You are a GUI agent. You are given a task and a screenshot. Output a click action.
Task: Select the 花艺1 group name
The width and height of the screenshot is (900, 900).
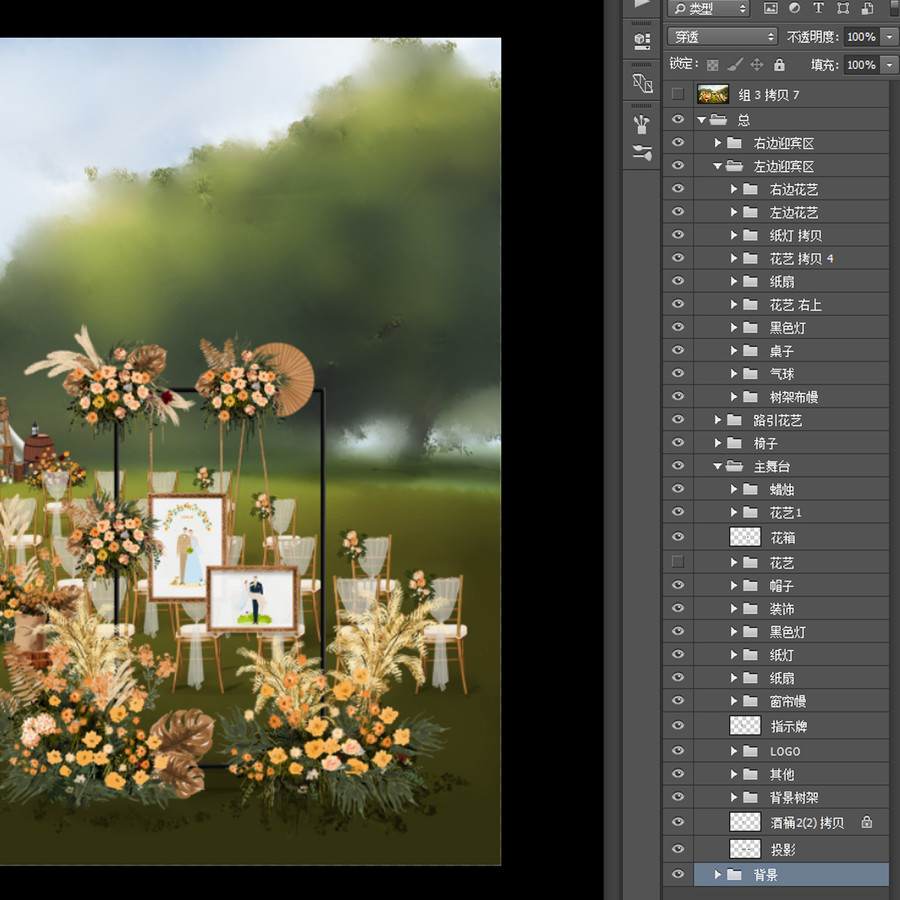[785, 513]
